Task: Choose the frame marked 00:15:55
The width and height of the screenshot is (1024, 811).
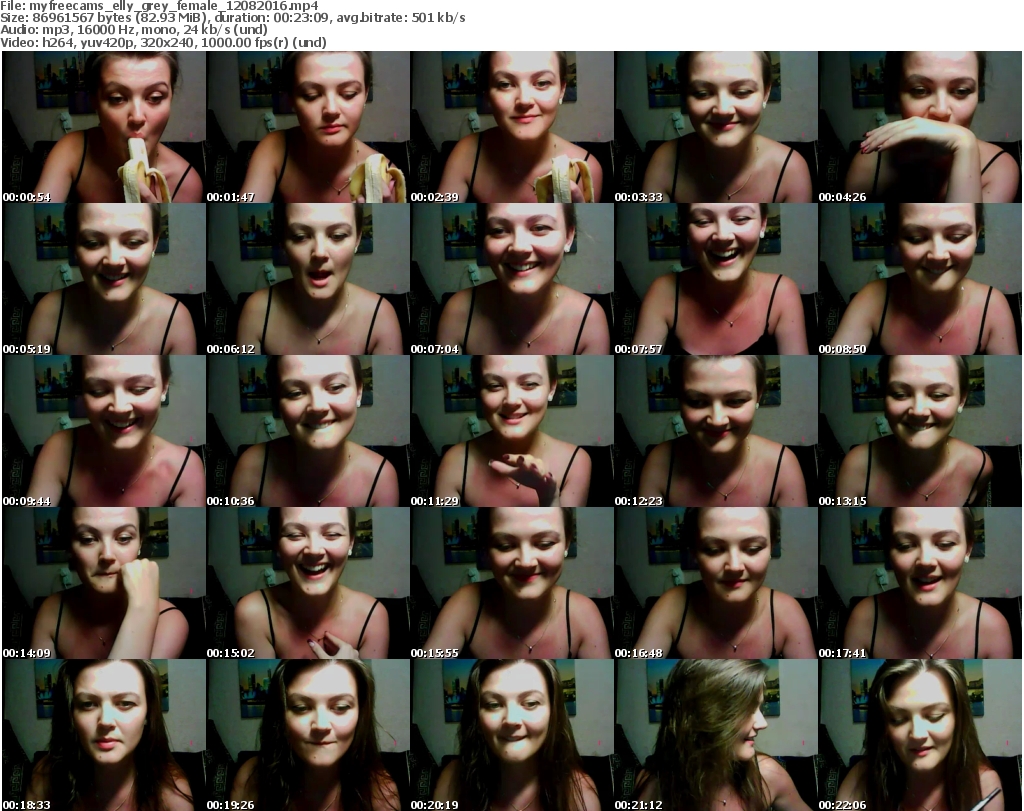Action: (x=512, y=583)
